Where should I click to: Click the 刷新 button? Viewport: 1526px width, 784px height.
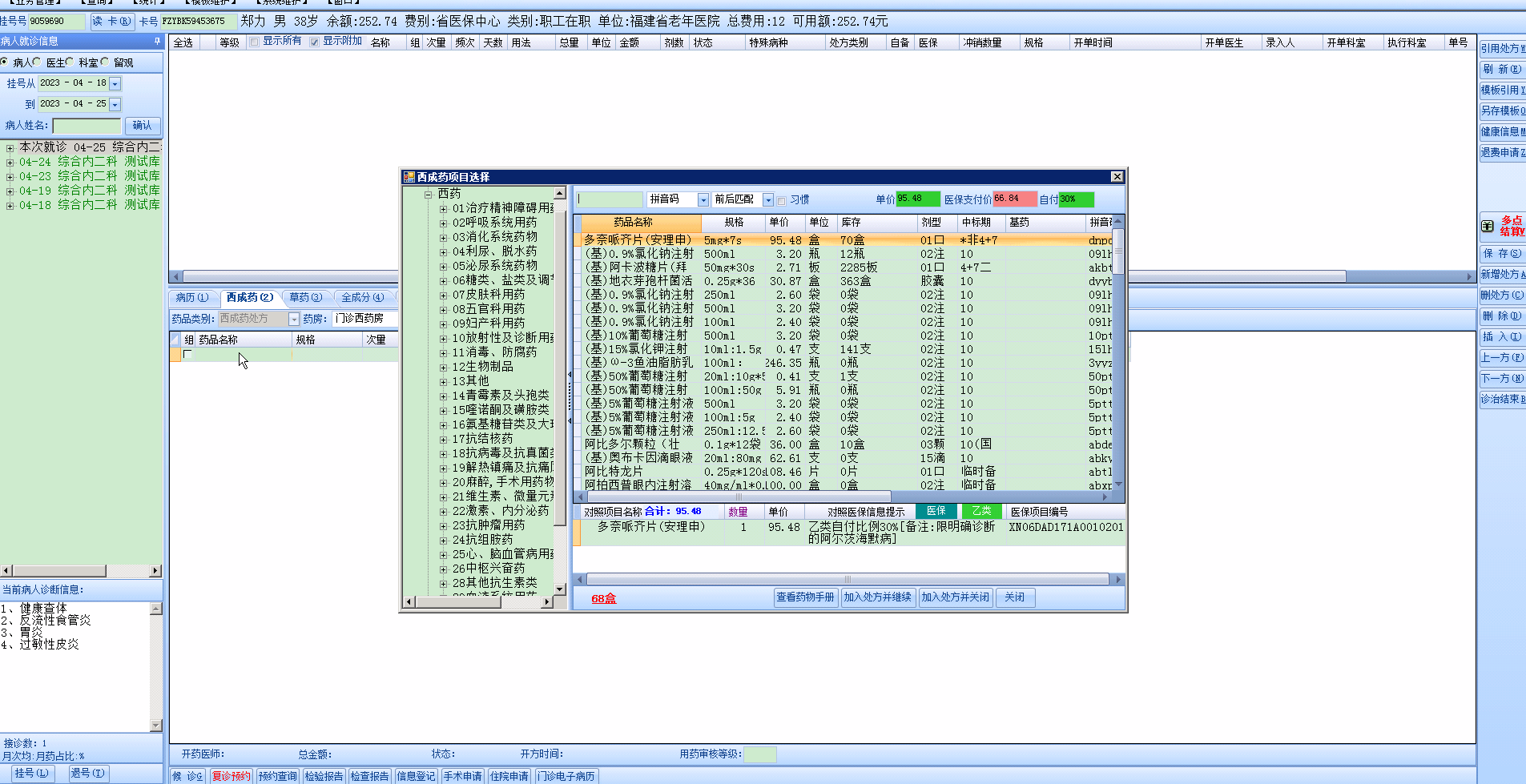[1502, 69]
